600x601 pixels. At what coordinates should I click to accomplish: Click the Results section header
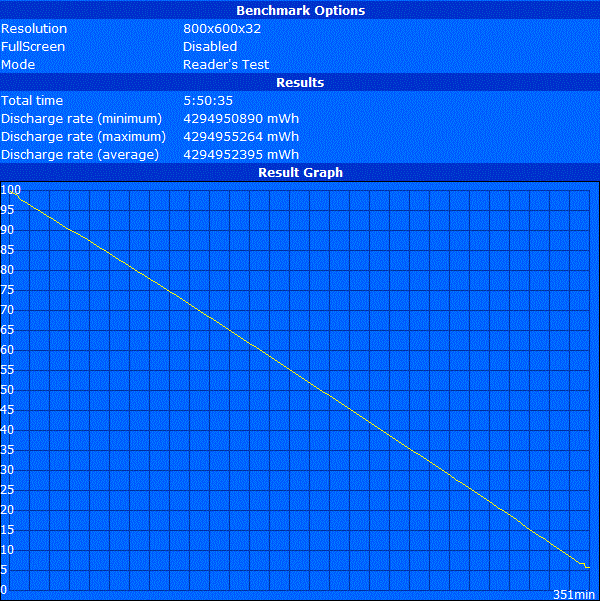300,82
